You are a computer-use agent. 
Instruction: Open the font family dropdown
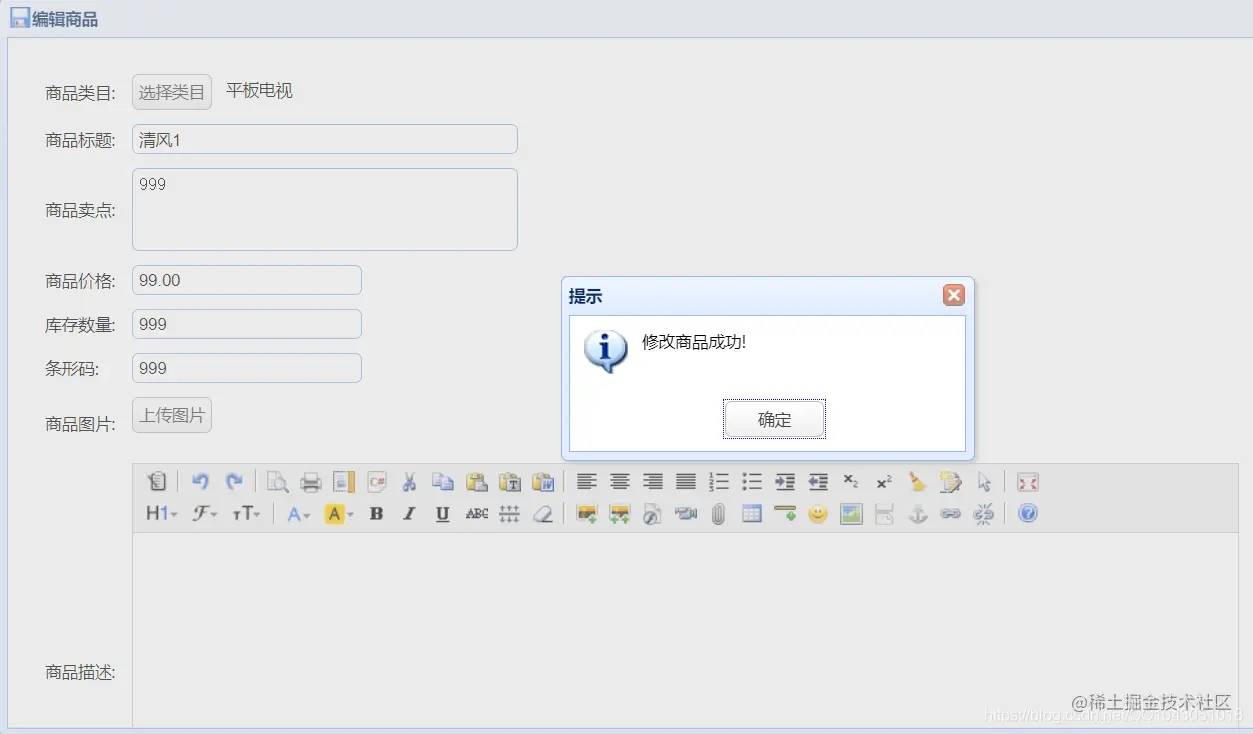point(205,514)
